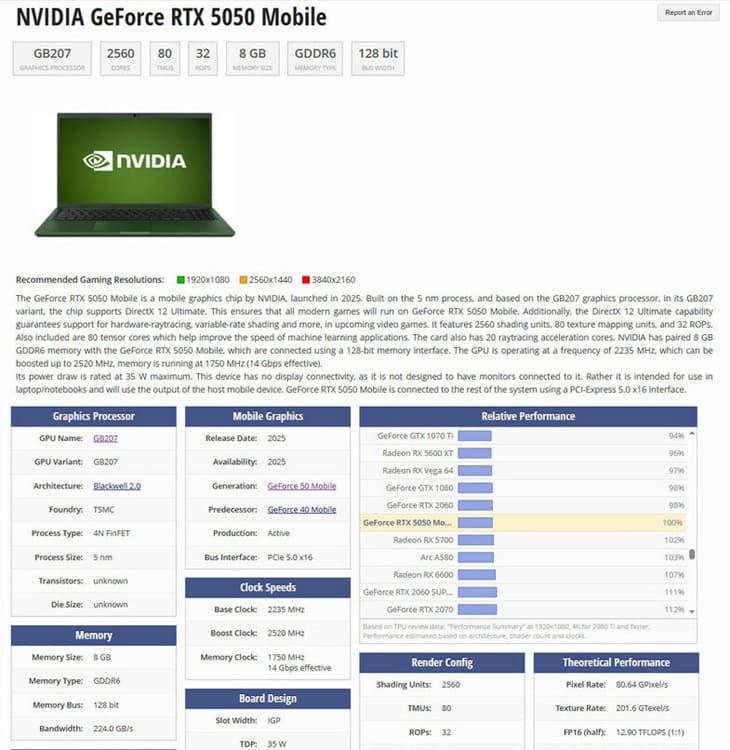Open the GB207 GPU Name link
Screen dimensions: 730x750
[x=105, y=438]
